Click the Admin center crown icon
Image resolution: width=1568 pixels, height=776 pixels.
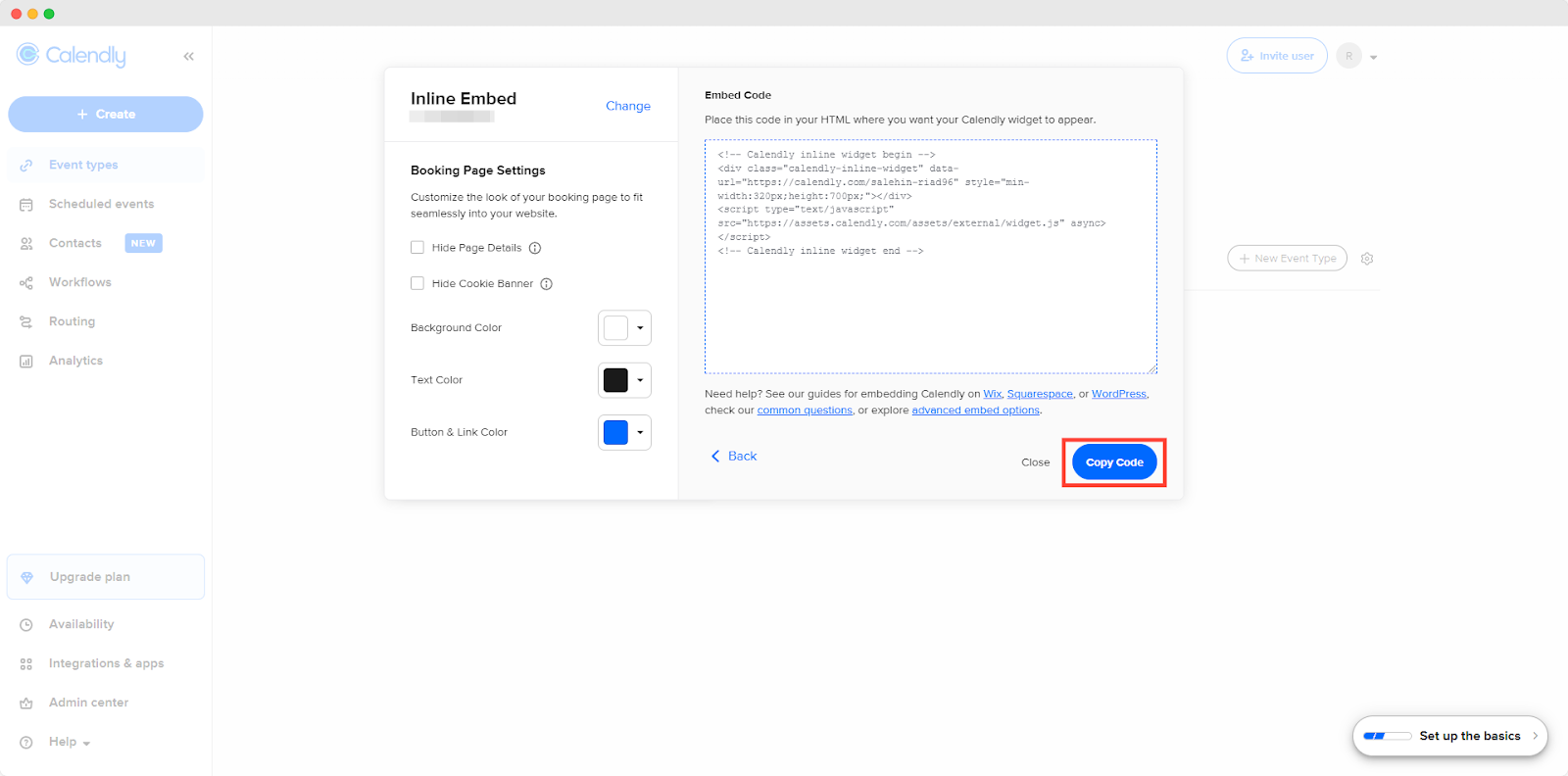point(26,703)
